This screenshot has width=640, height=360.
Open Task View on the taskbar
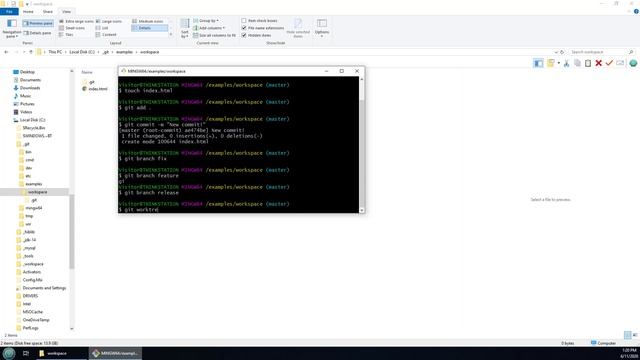click(26, 353)
